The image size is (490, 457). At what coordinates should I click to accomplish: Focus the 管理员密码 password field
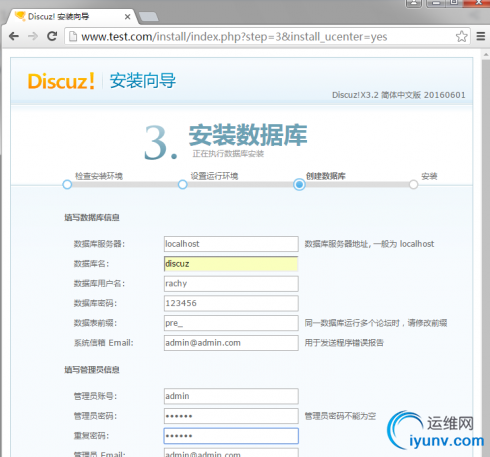click(231, 416)
